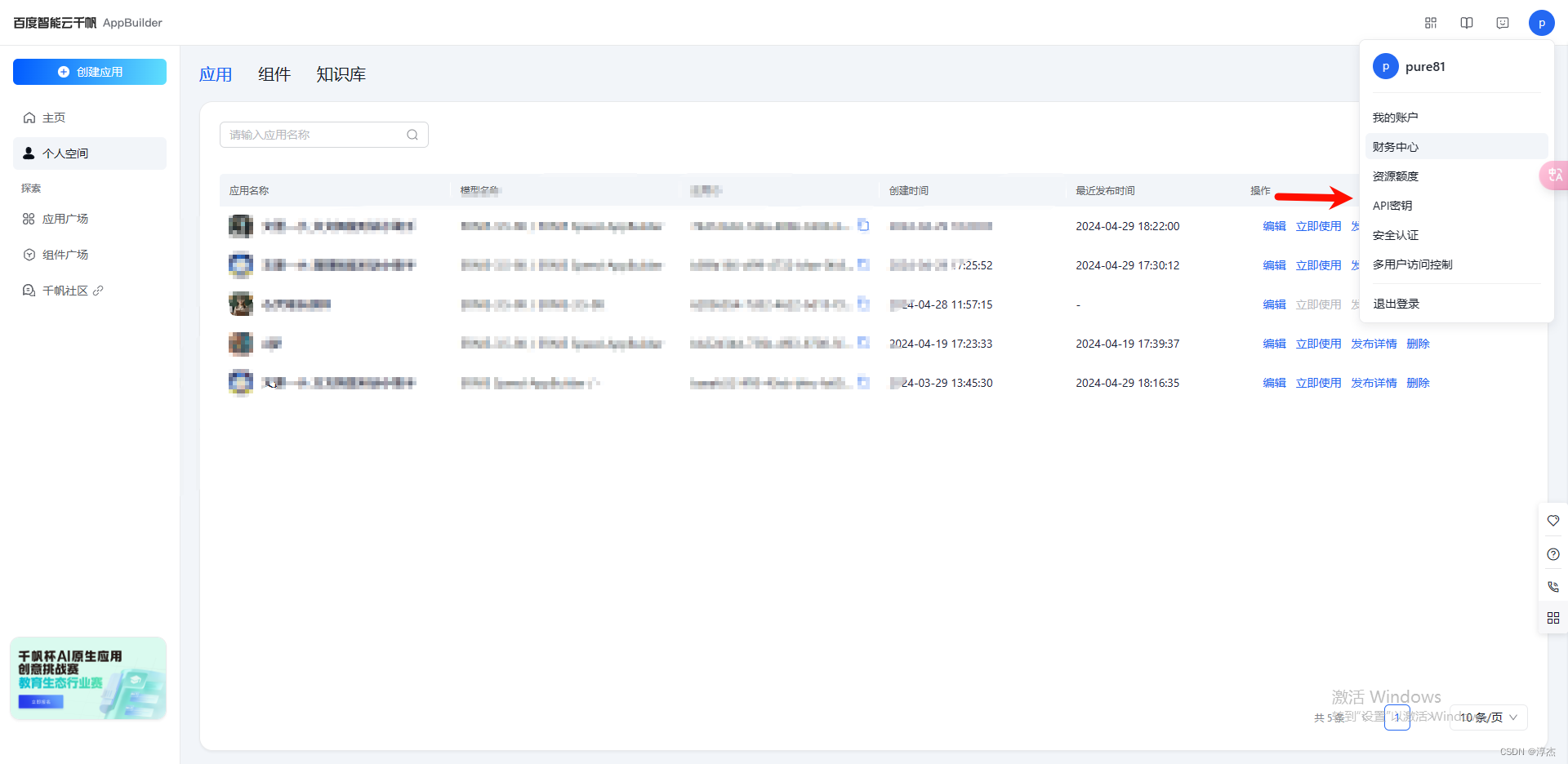Click the home icon beside 主页
1568x764 pixels.
29,118
